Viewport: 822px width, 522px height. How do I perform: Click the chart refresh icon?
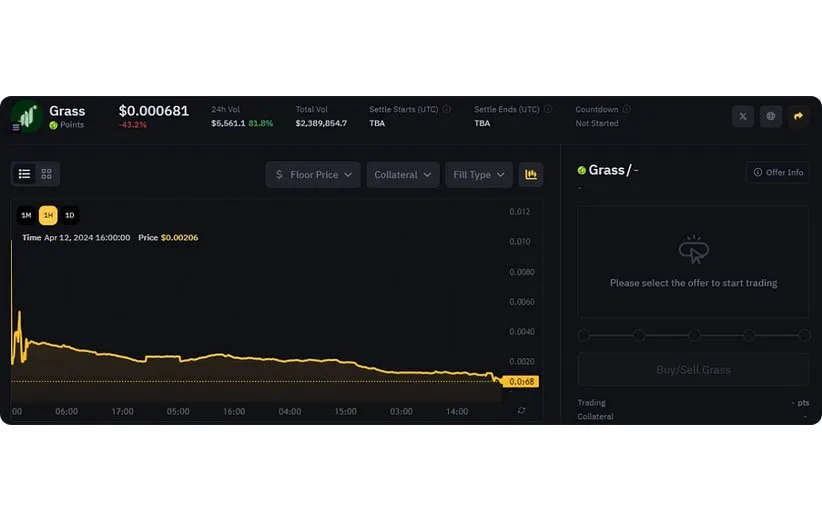[521, 411]
